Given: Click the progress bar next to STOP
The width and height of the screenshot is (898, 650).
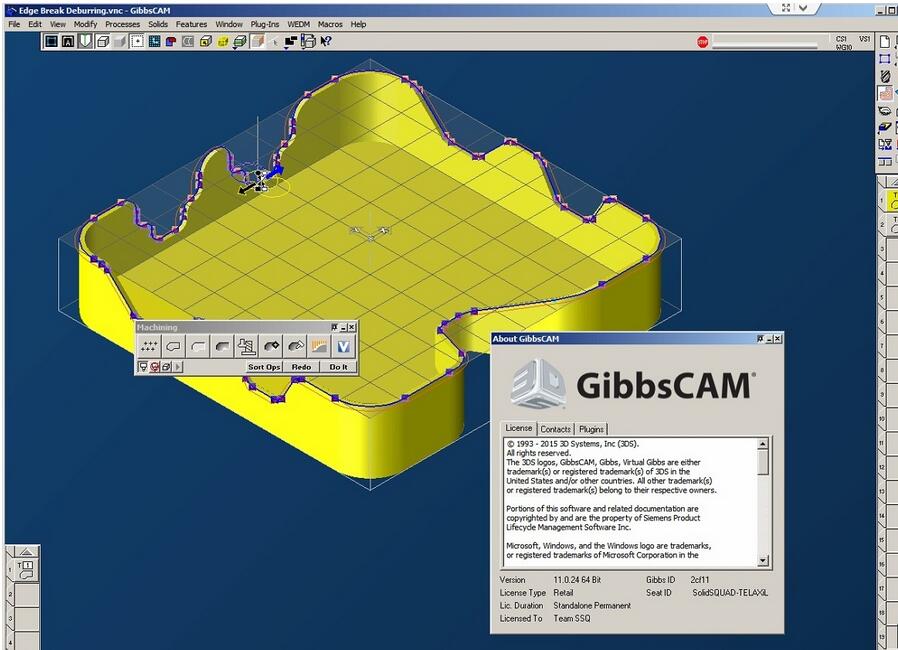Looking at the screenshot, I should [x=765, y=42].
